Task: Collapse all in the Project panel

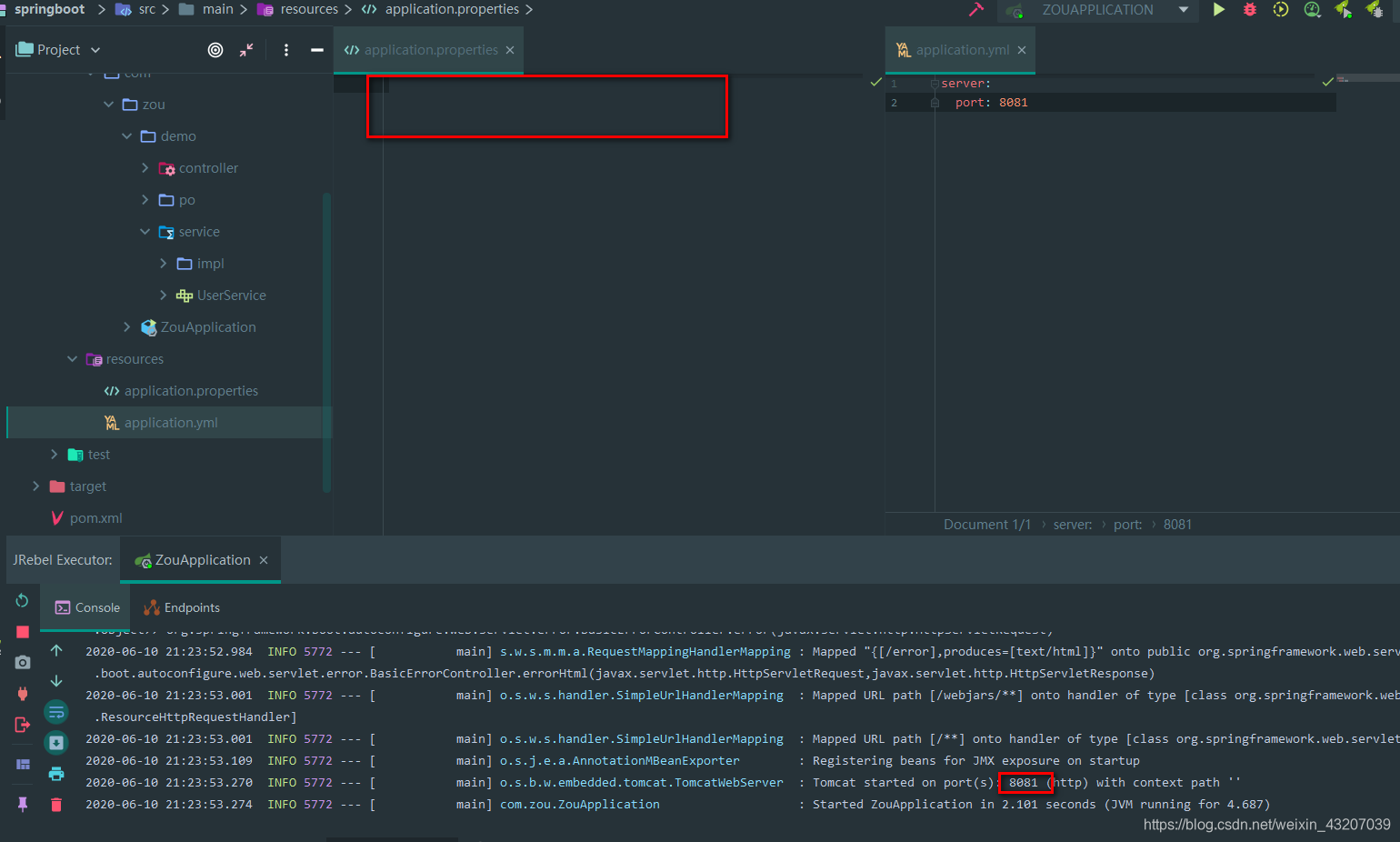Action: pos(246,50)
